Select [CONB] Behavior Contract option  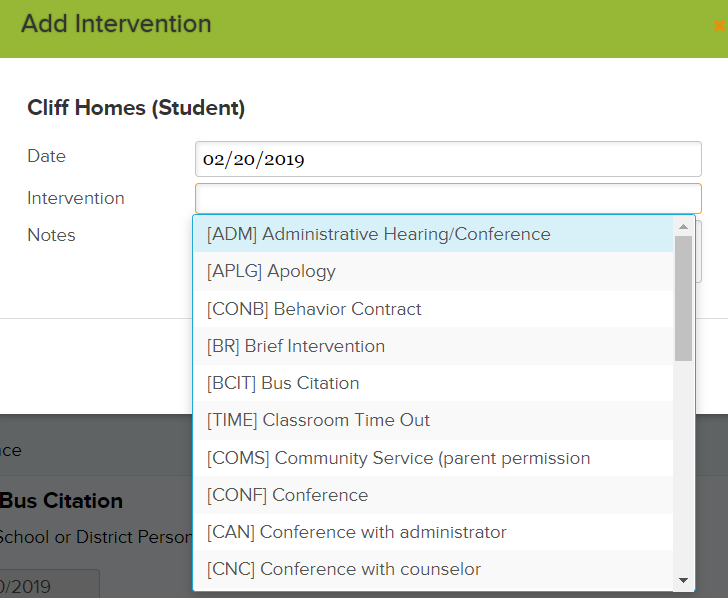(433, 309)
